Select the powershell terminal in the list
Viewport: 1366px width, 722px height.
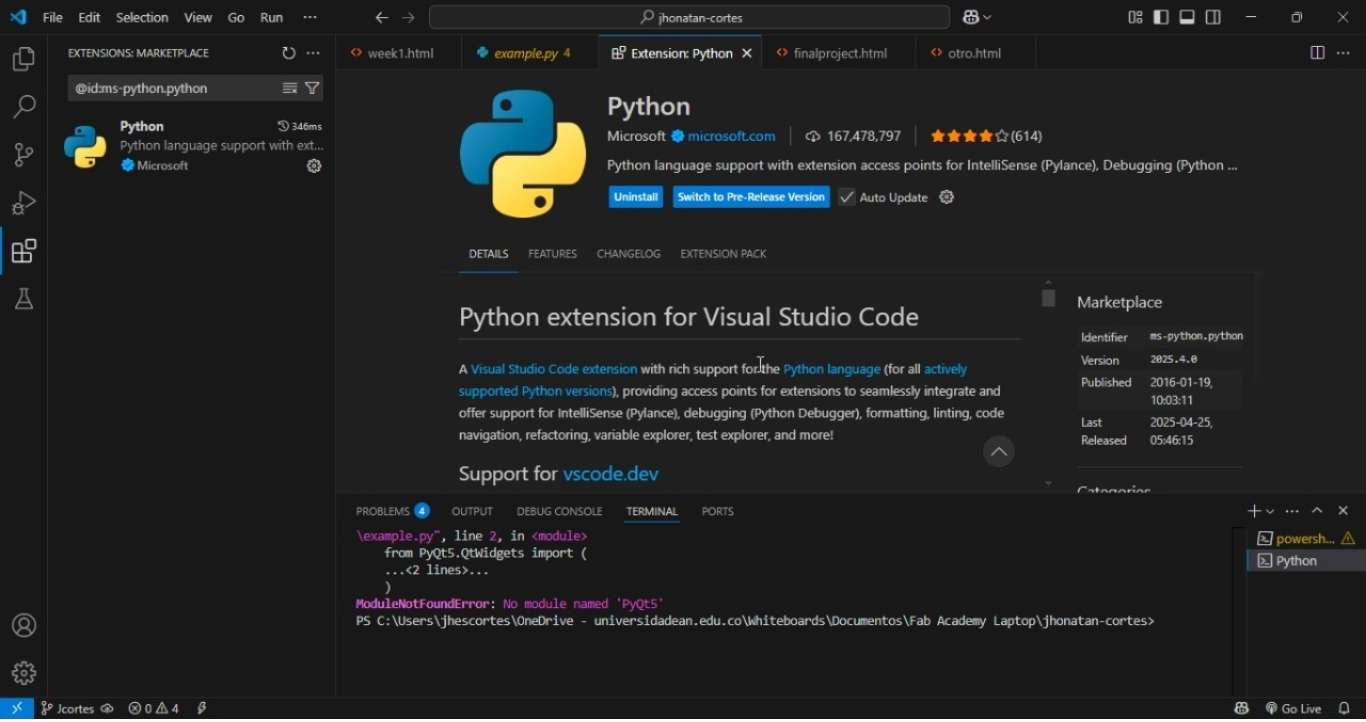1305,539
